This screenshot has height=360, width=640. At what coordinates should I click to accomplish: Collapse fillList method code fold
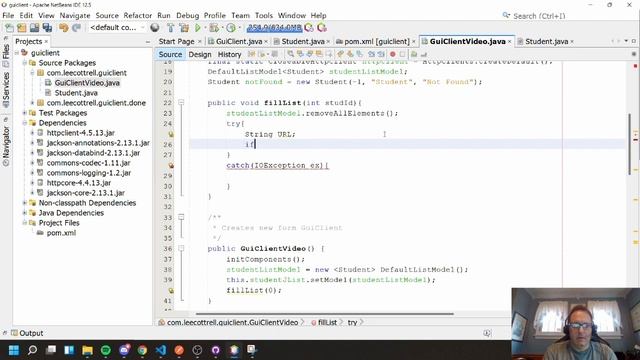point(181,102)
